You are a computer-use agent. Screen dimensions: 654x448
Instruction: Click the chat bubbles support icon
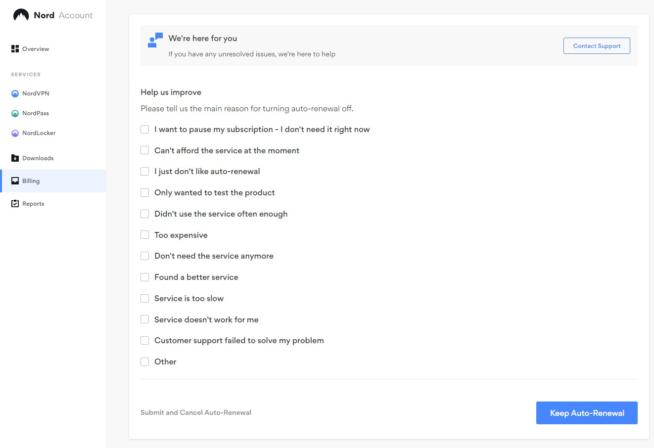pyautogui.click(x=155, y=40)
